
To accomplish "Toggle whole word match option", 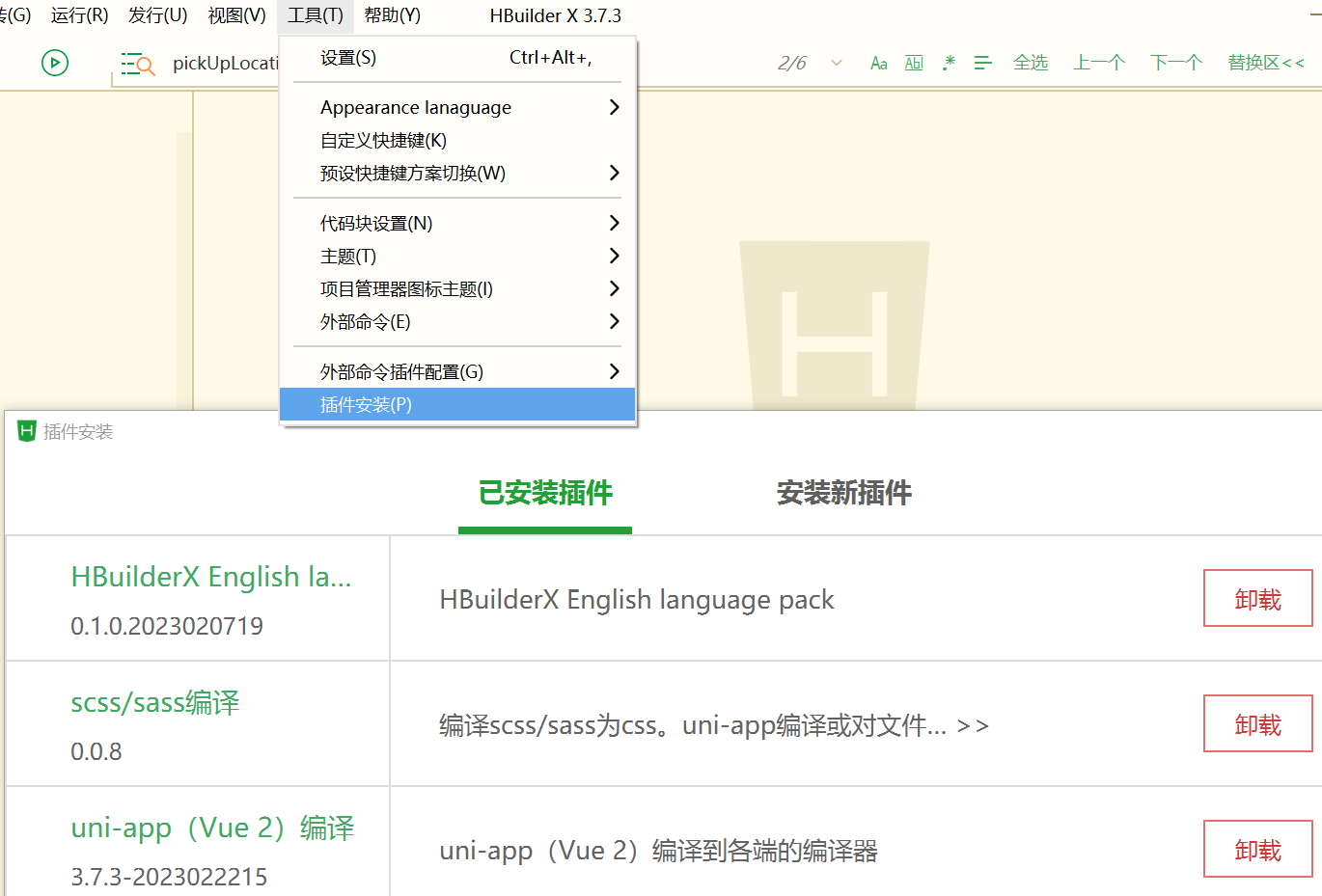I will (x=914, y=64).
